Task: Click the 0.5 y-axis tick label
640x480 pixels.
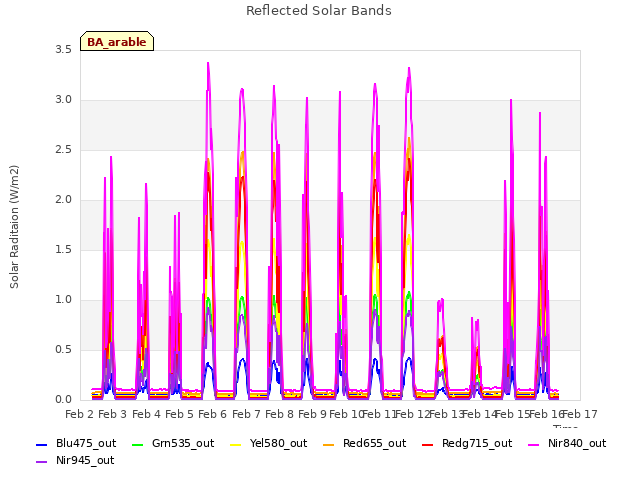Action: click(x=63, y=350)
